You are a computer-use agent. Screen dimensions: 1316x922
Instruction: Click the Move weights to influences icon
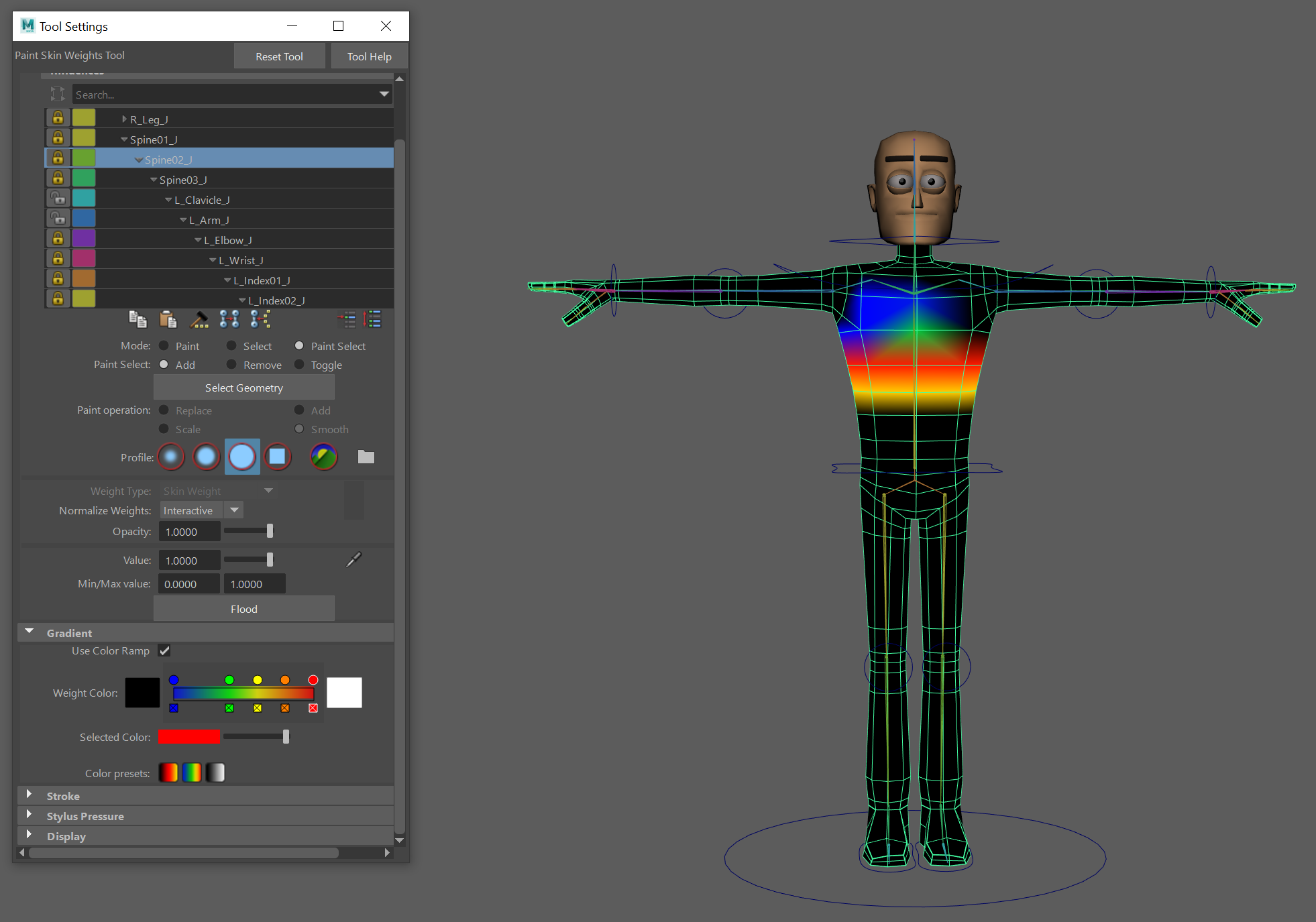(229, 320)
